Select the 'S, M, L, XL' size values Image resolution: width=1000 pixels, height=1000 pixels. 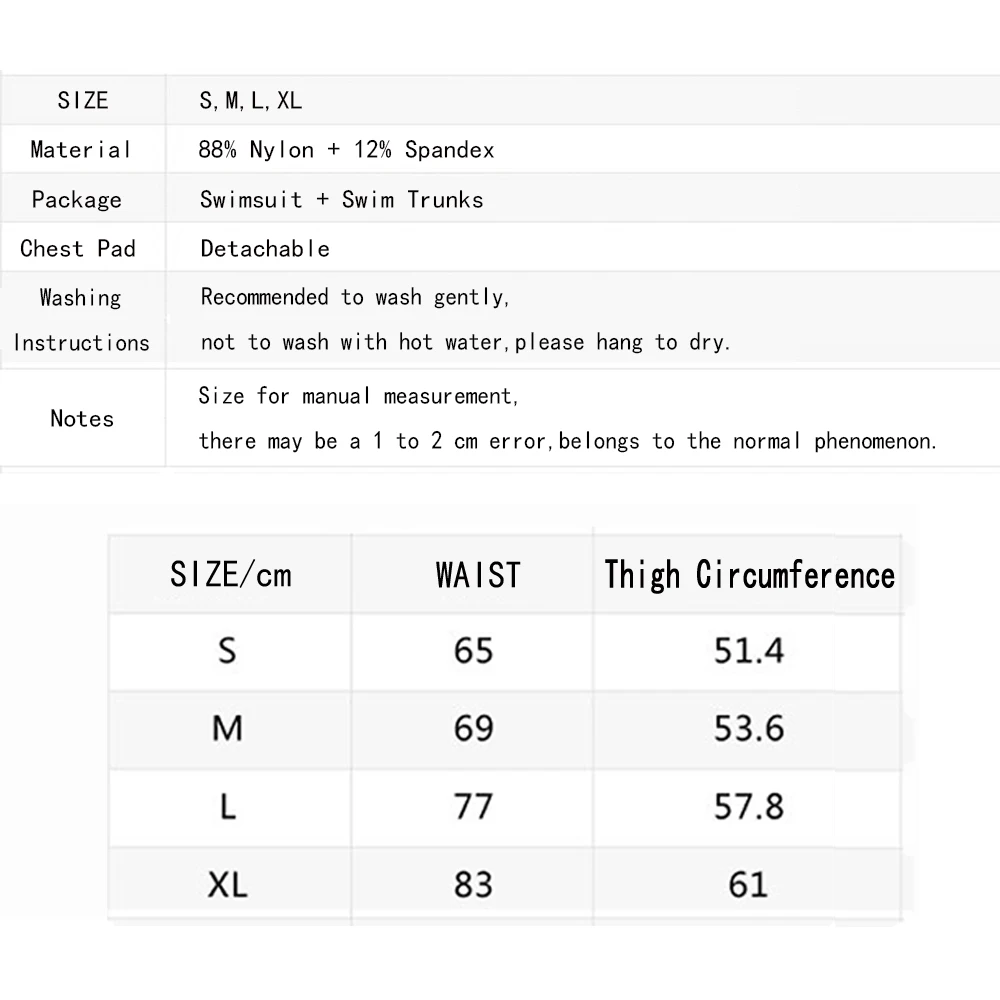(251, 101)
